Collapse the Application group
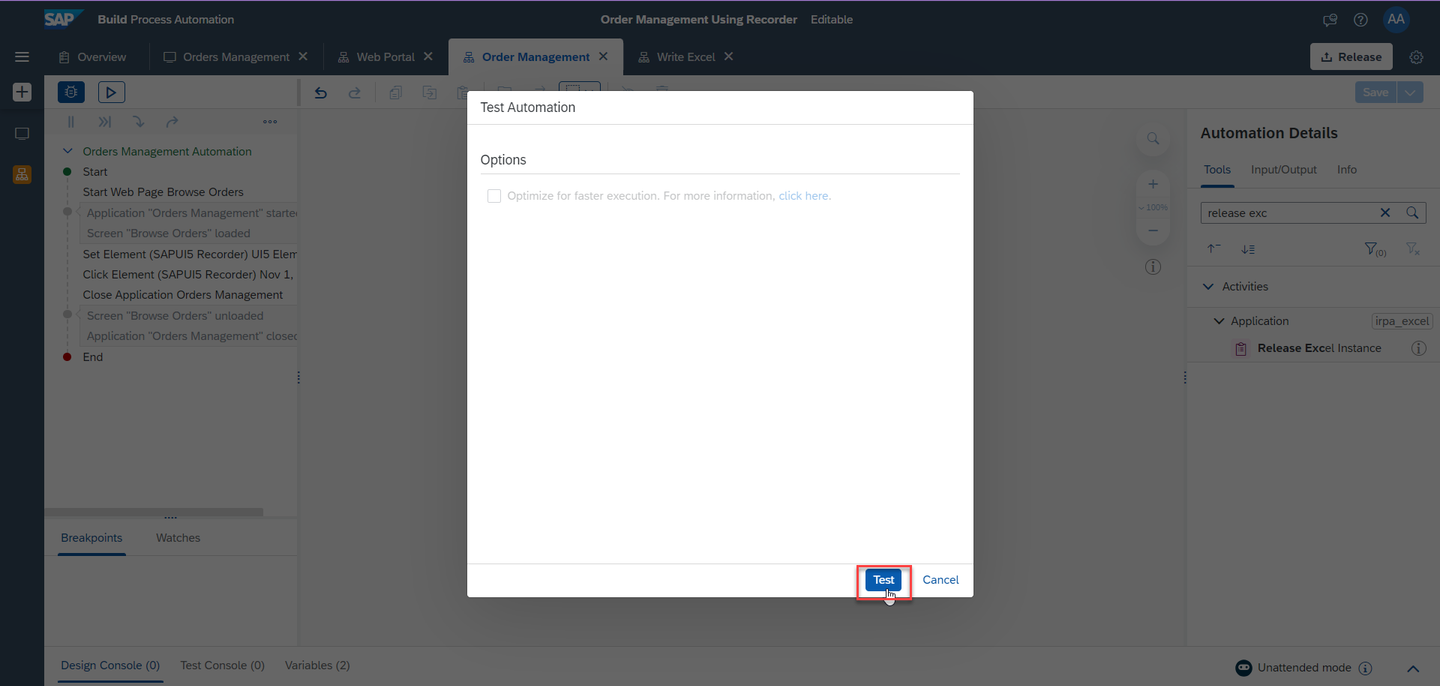This screenshot has width=1440, height=686. [1219, 321]
